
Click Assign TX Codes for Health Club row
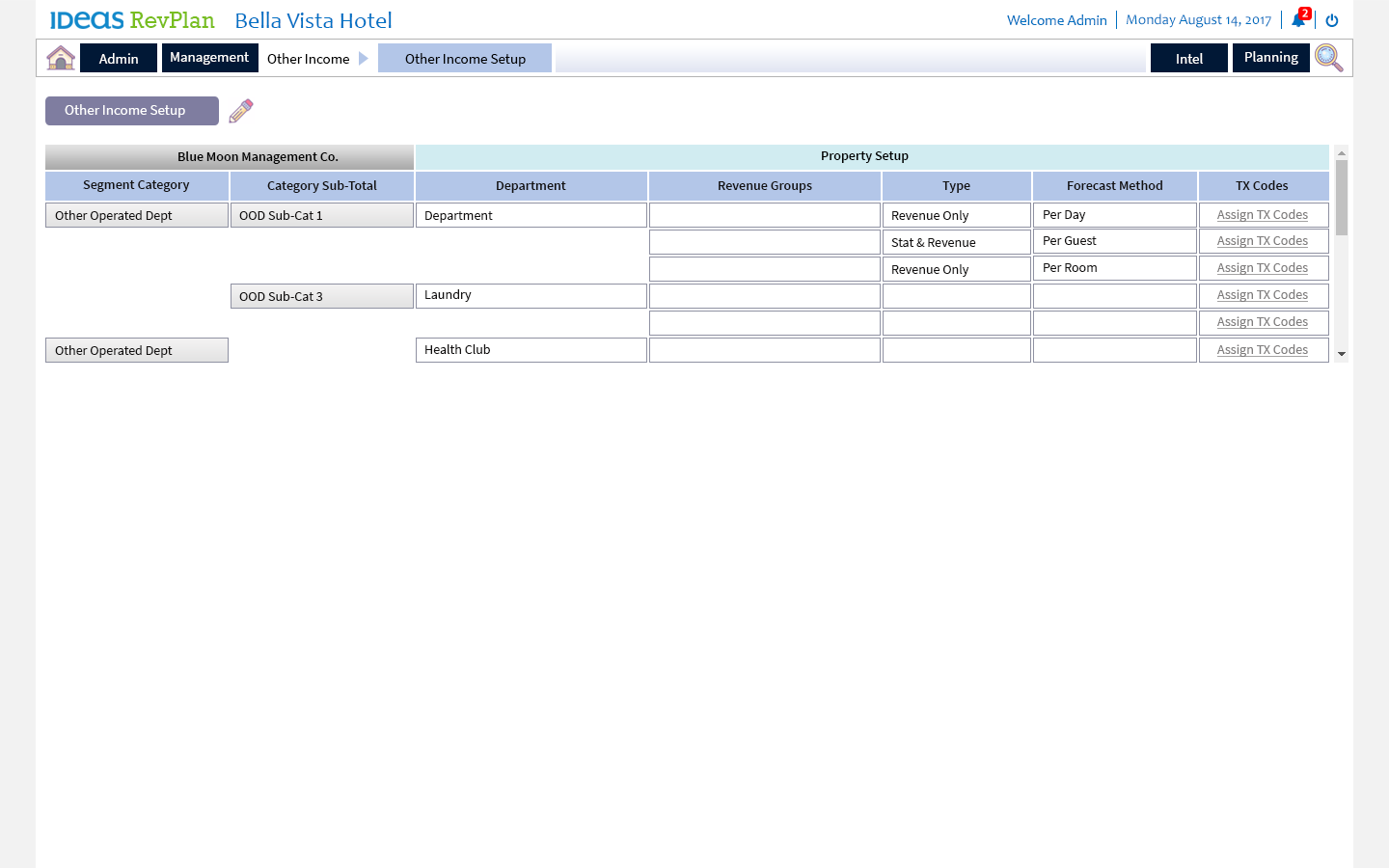[x=1262, y=350]
